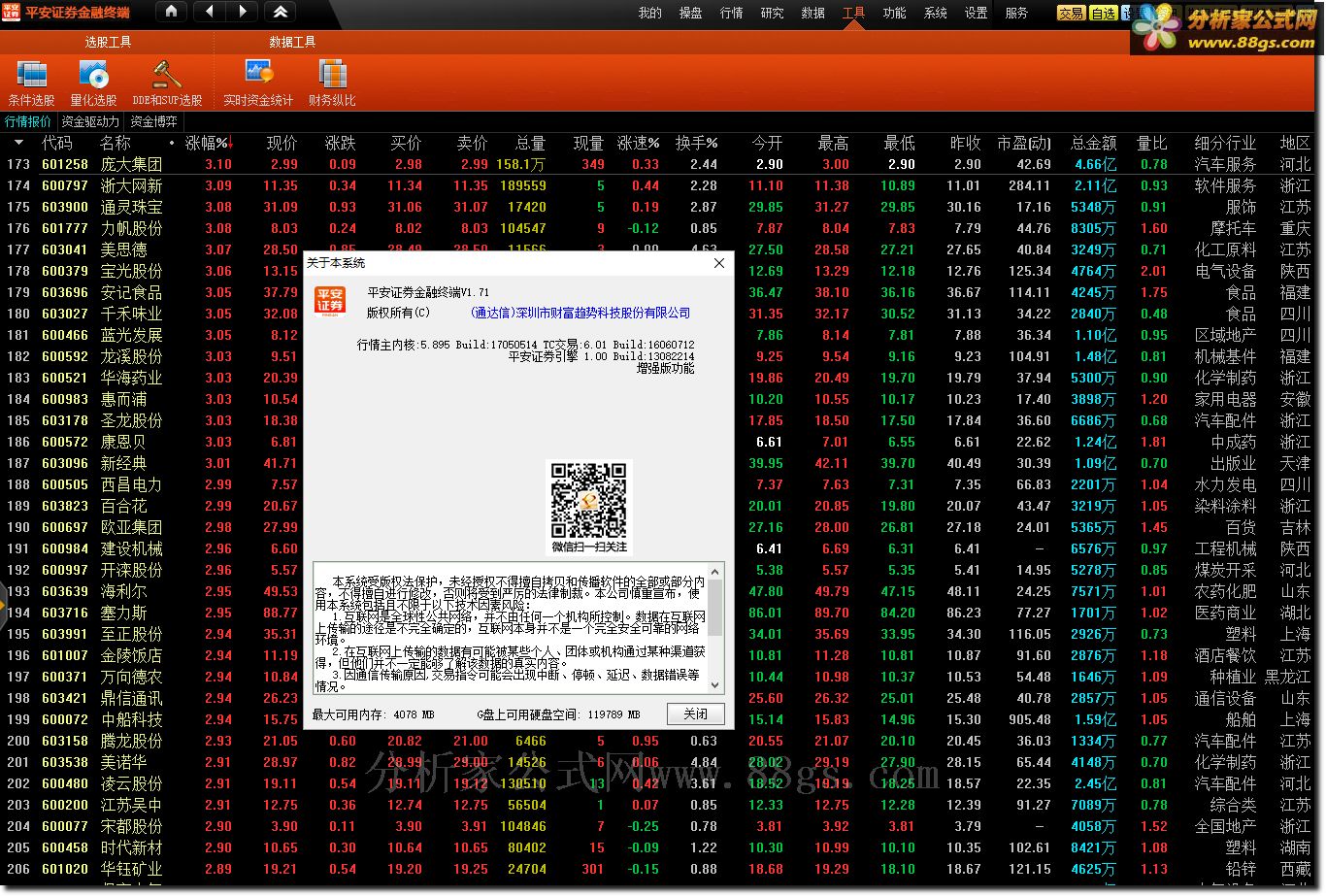
Task: Sort by 市盈(动) column header
Action: (x=1024, y=143)
